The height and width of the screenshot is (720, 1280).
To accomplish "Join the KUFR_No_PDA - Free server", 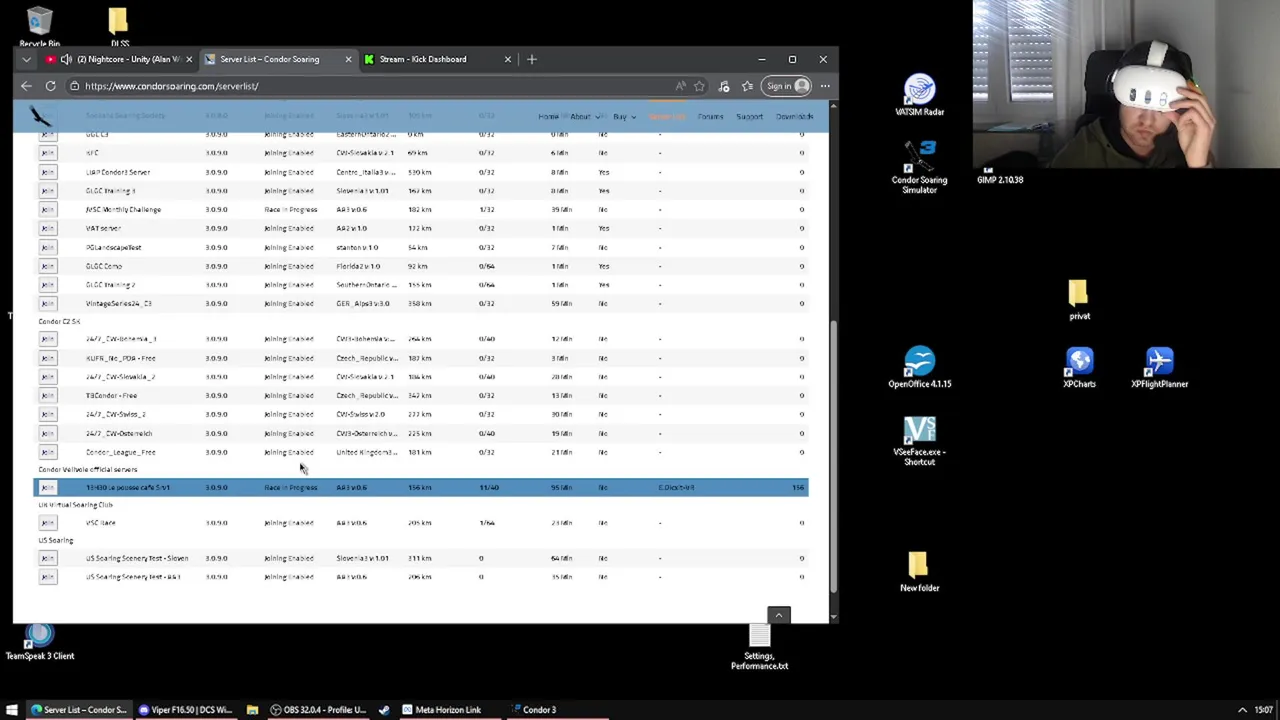I will point(47,358).
